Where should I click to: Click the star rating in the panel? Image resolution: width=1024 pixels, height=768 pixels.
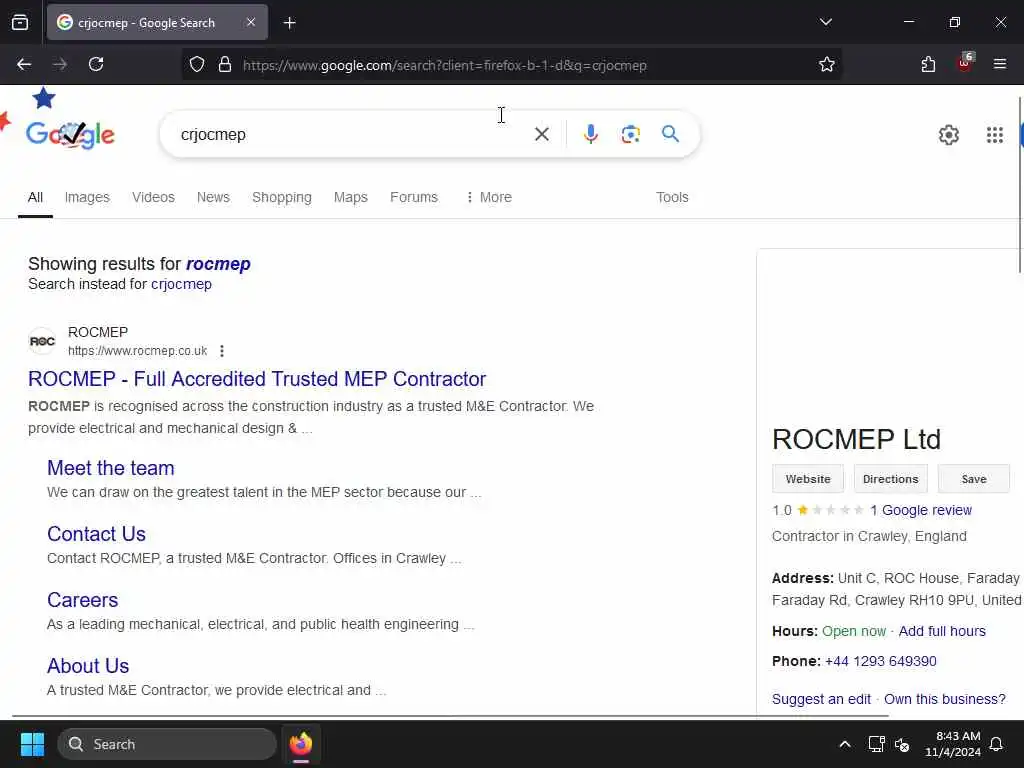coord(830,510)
